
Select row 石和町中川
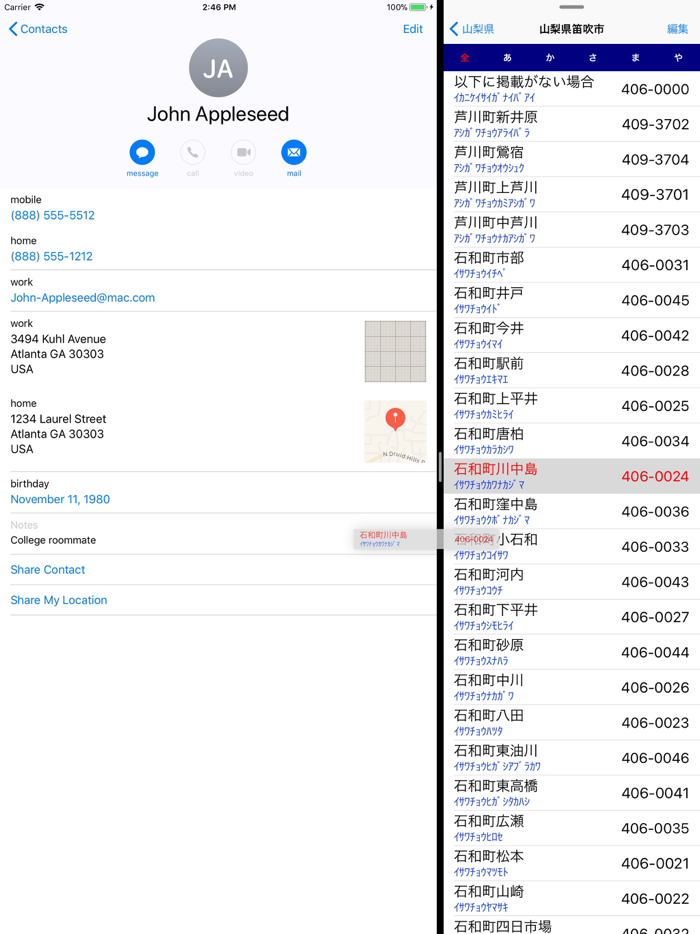572,686
